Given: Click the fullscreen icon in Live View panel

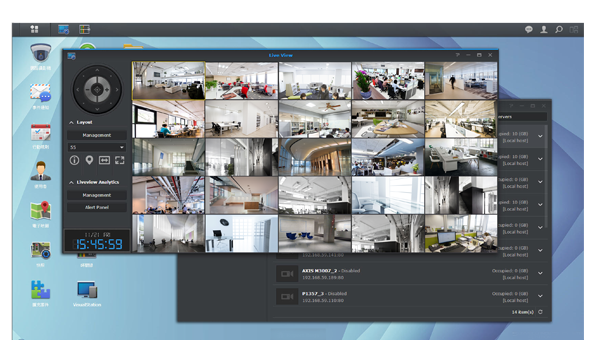Looking at the screenshot, I should (120, 160).
